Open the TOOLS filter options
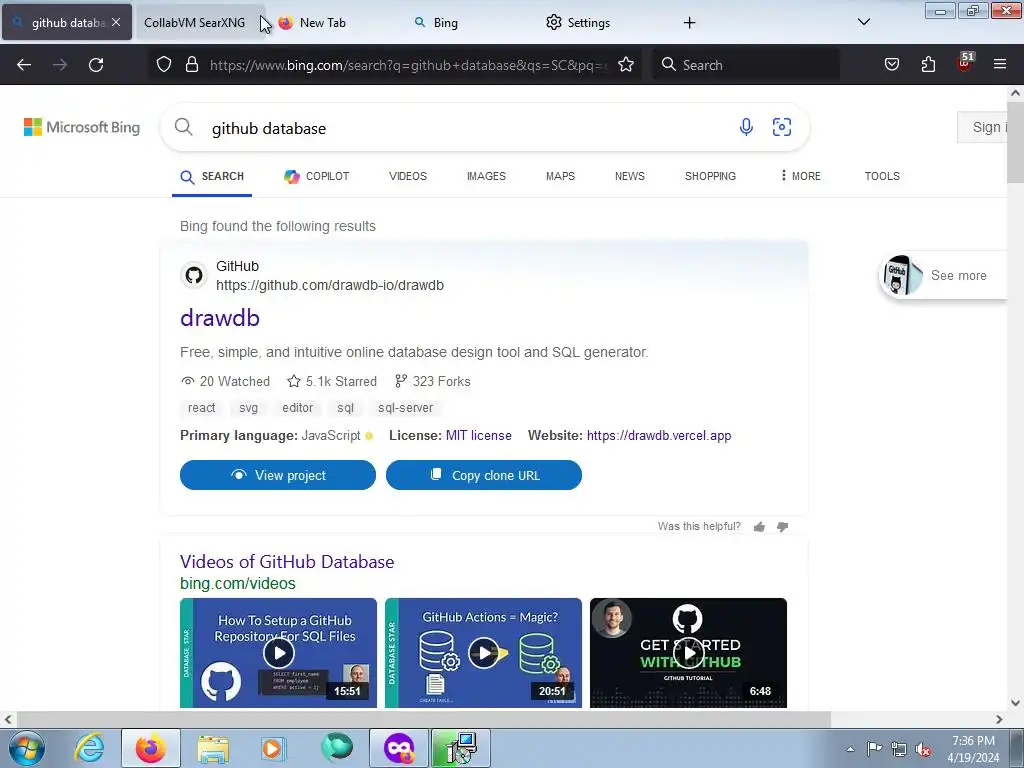Viewport: 1024px width, 768px height. coord(882,176)
